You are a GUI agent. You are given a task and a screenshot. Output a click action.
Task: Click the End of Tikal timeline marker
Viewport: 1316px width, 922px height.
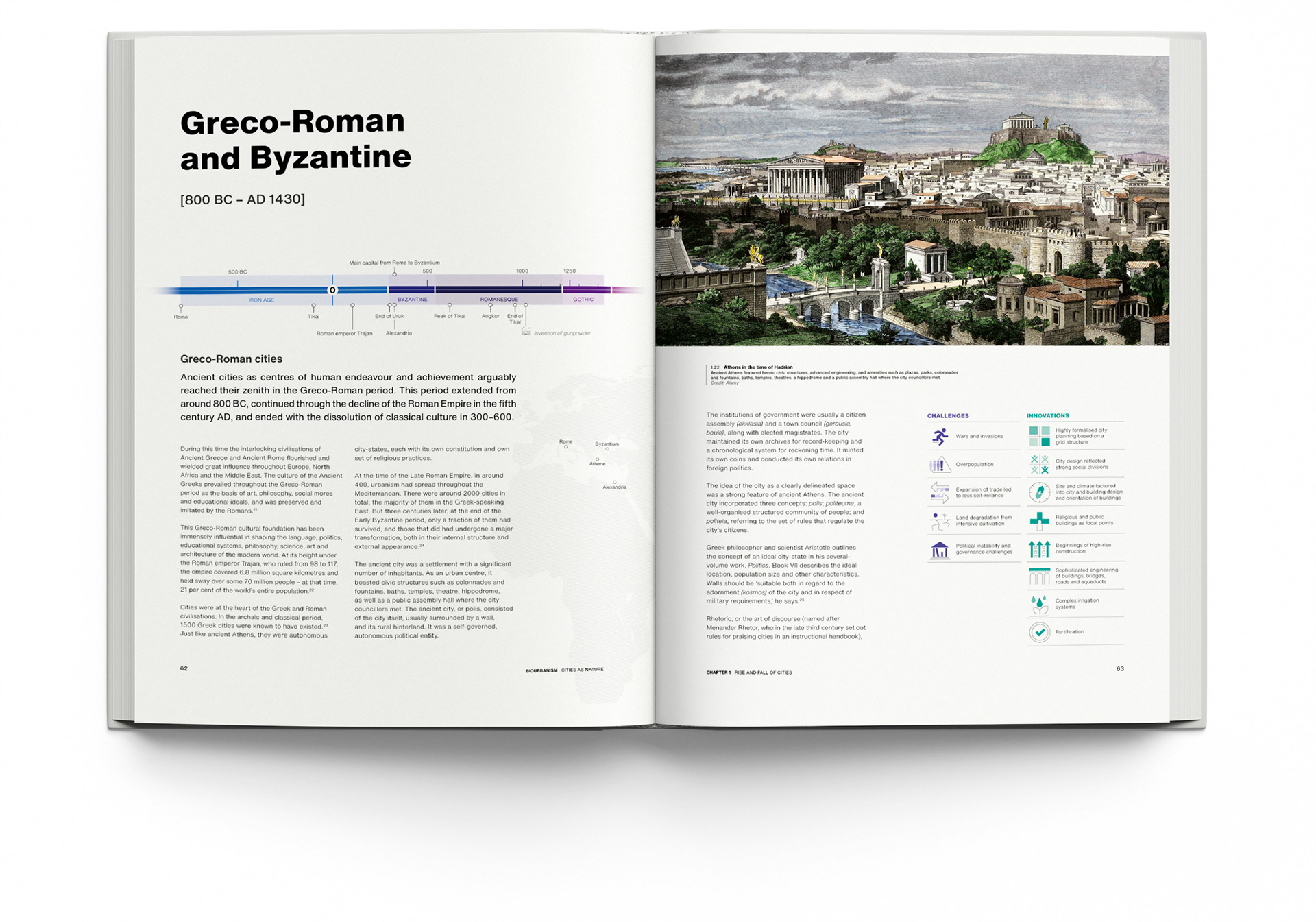[x=515, y=306]
